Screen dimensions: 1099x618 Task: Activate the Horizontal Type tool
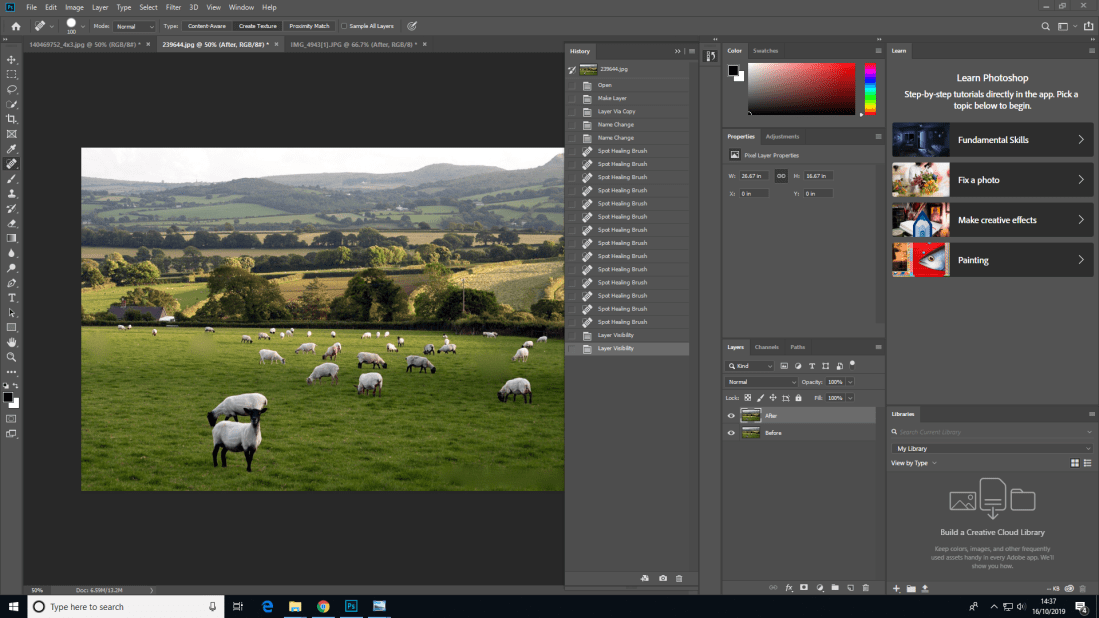(12, 298)
